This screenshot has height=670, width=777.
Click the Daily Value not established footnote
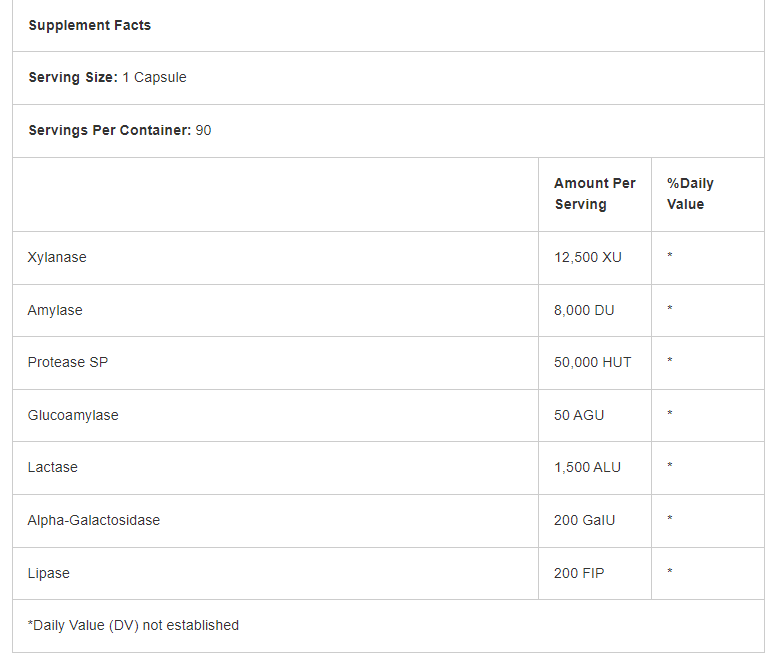[133, 625]
